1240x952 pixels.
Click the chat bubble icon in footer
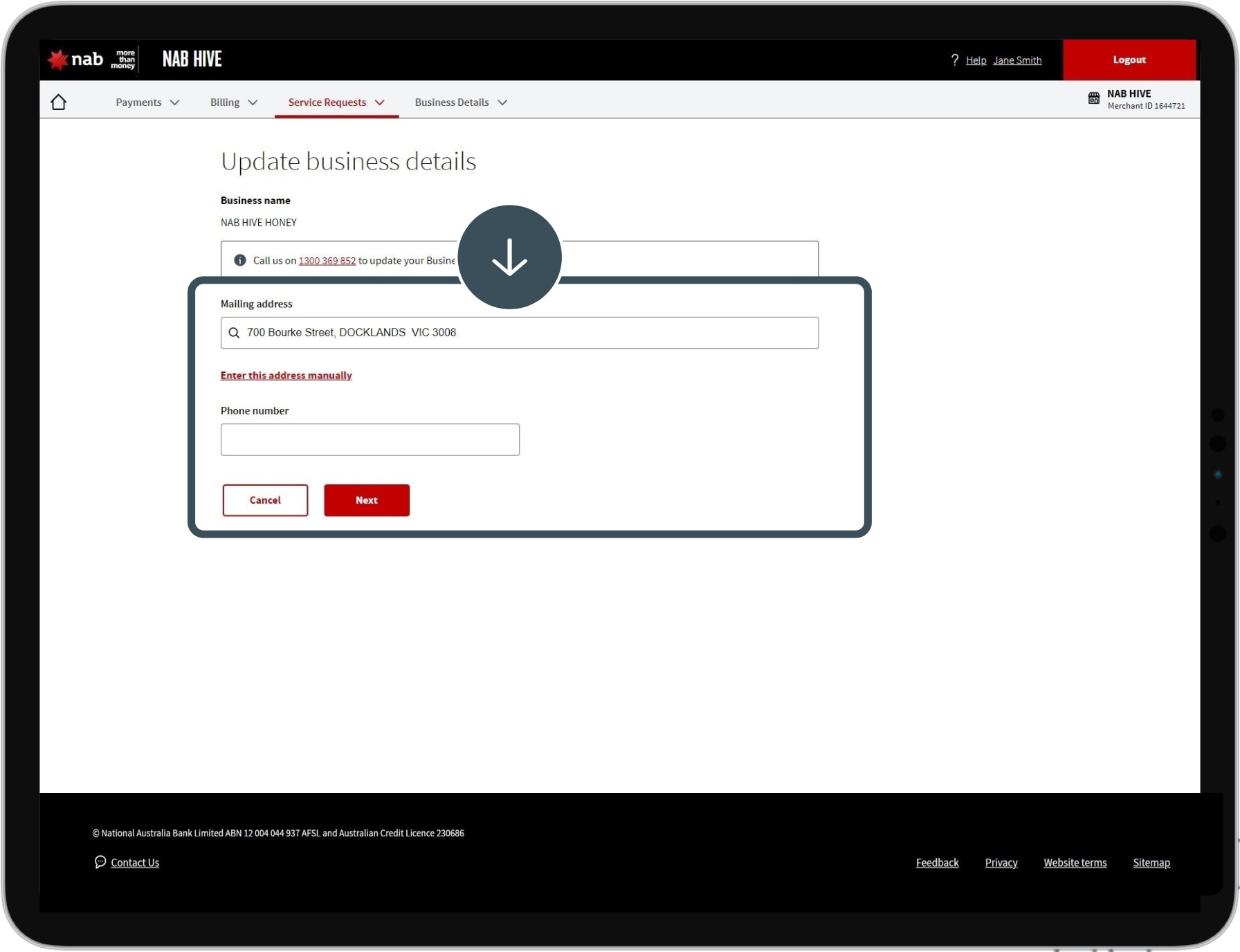point(100,862)
